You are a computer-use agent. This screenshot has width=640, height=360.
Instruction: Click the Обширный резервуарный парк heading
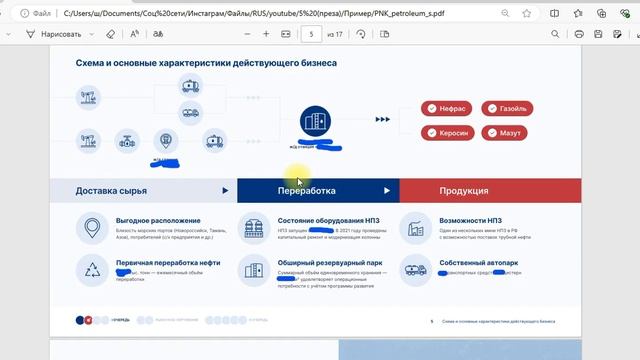[x=330, y=263]
